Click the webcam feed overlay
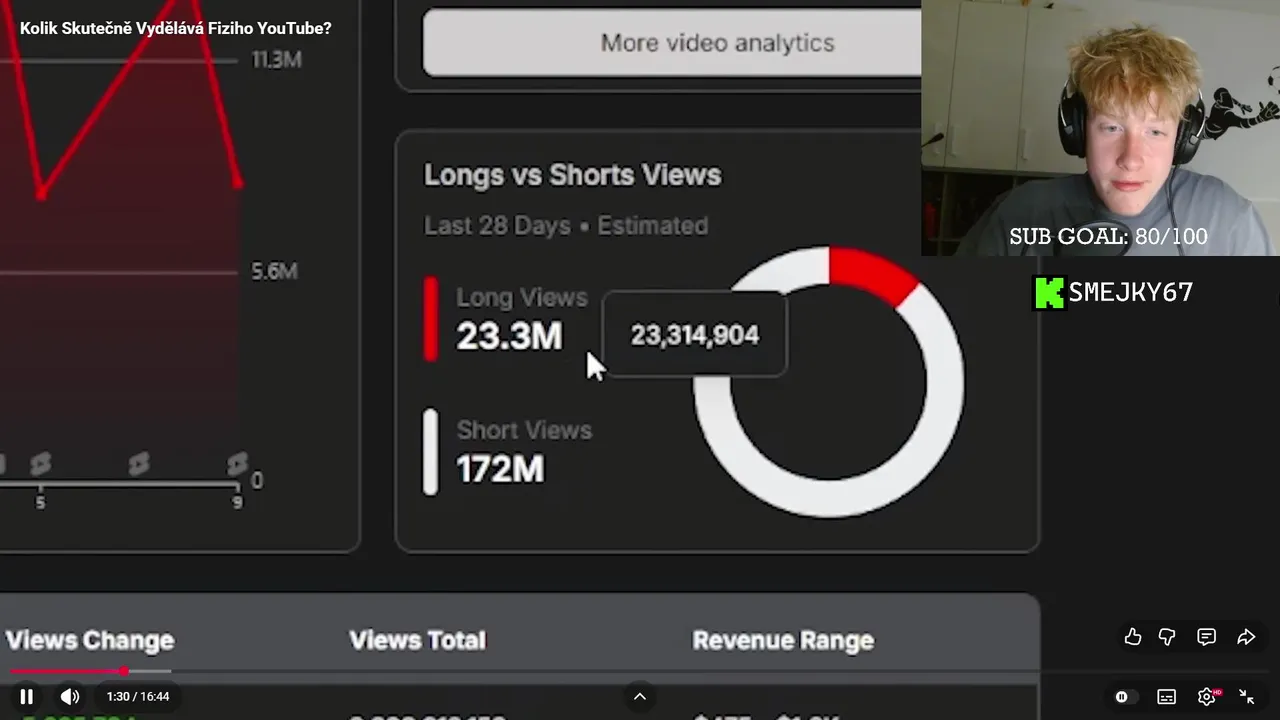 [x=1100, y=128]
